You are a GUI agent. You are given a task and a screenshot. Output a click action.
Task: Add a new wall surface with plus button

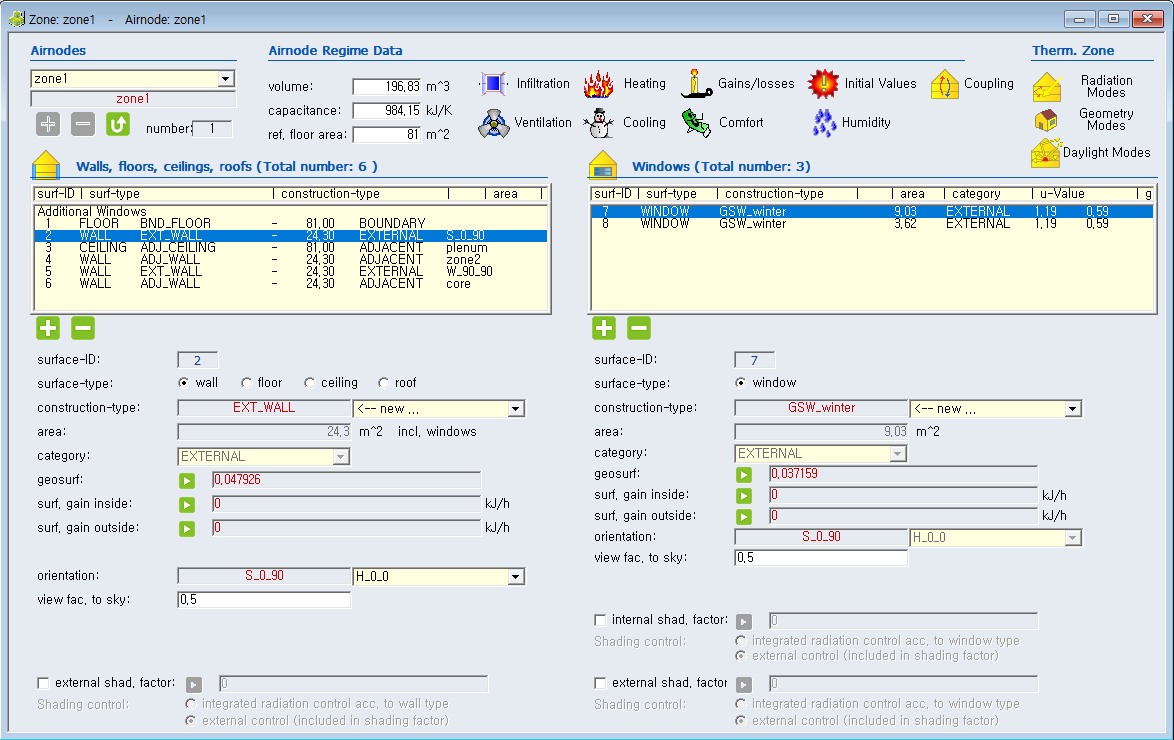pyautogui.click(x=48, y=328)
